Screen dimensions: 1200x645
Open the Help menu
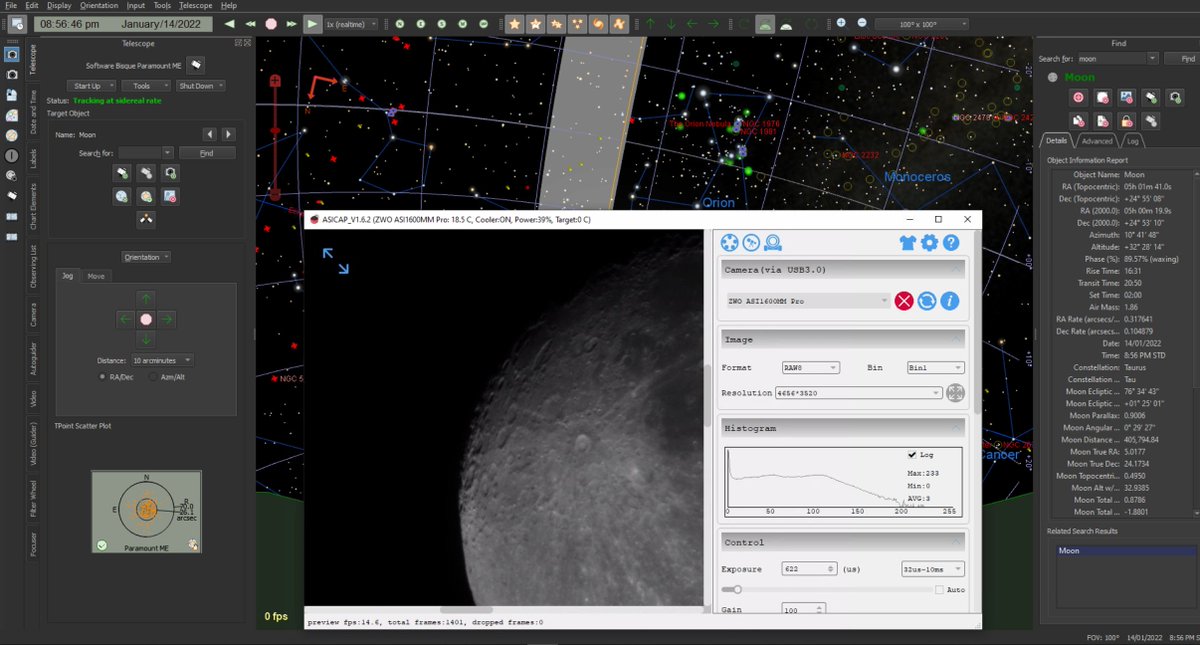229,5
